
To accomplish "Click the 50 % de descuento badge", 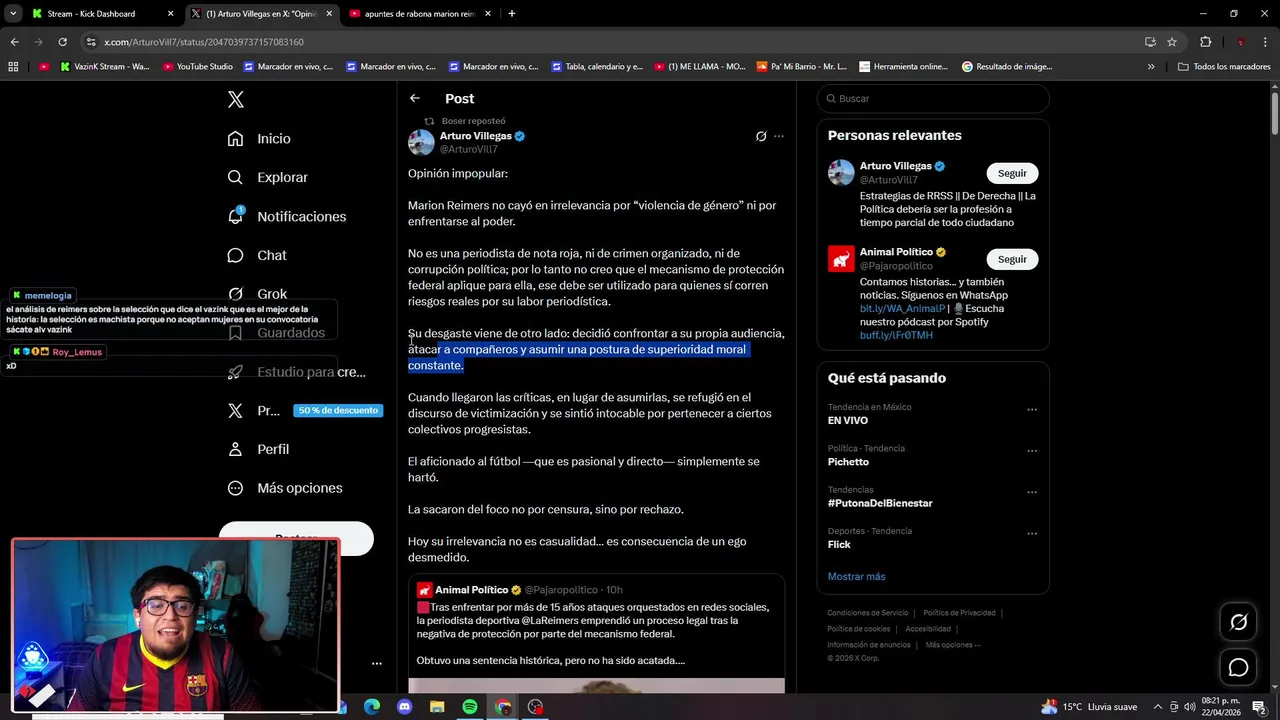I will click(x=338, y=410).
